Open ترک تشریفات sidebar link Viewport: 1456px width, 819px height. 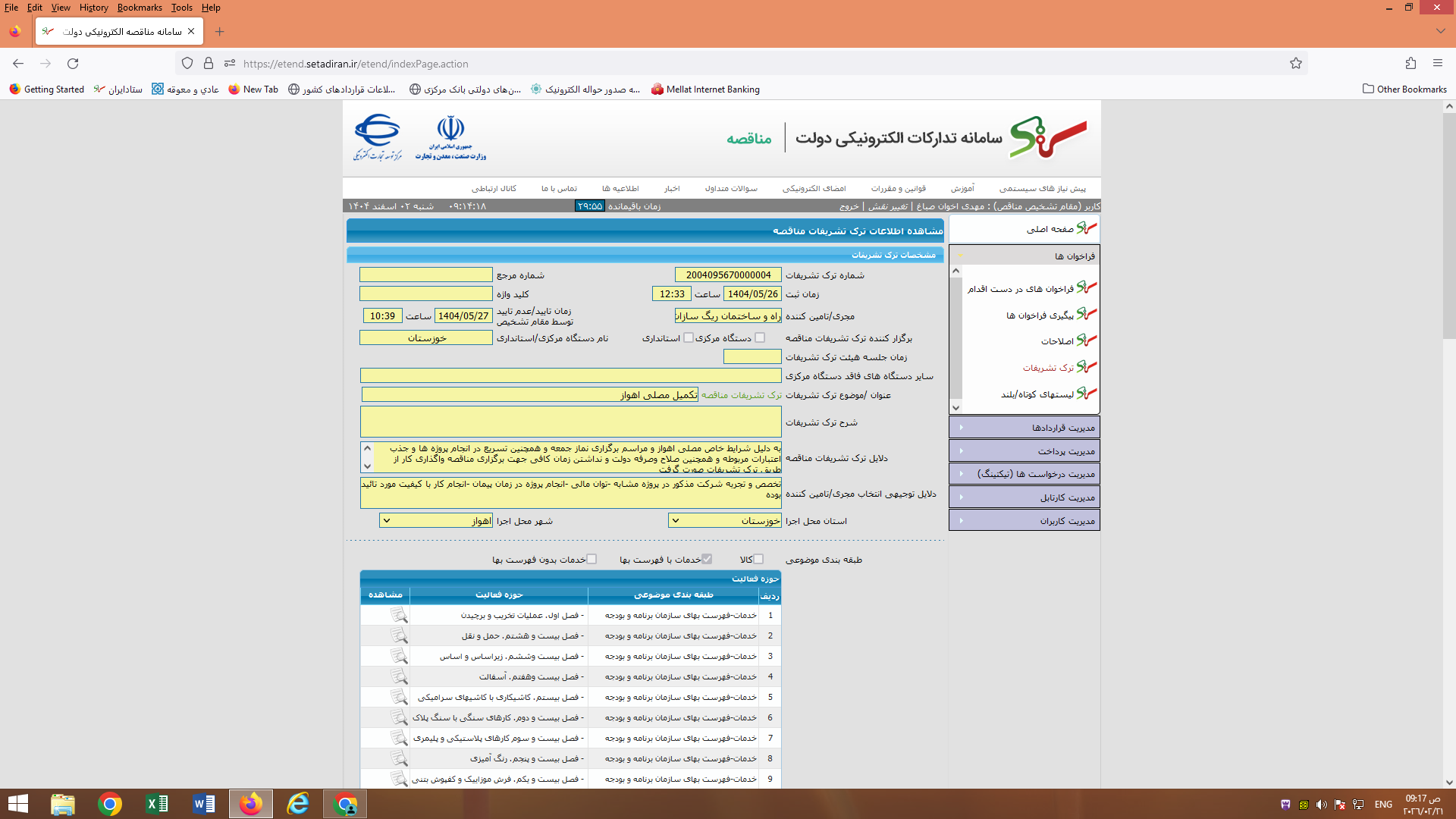(x=1048, y=368)
